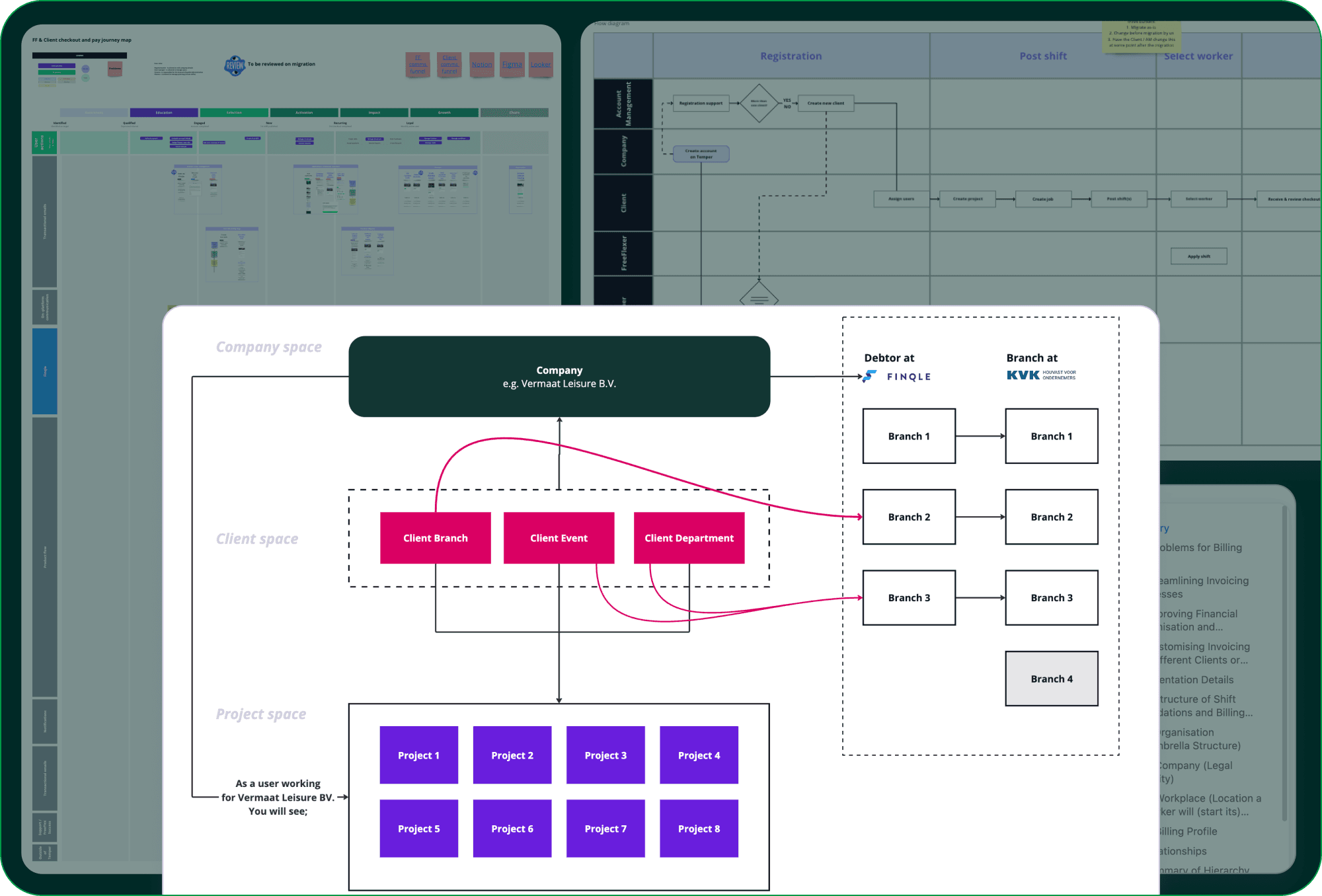Select the Client Event box
The height and width of the screenshot is (896, 1322).
(x=559, y=538)
